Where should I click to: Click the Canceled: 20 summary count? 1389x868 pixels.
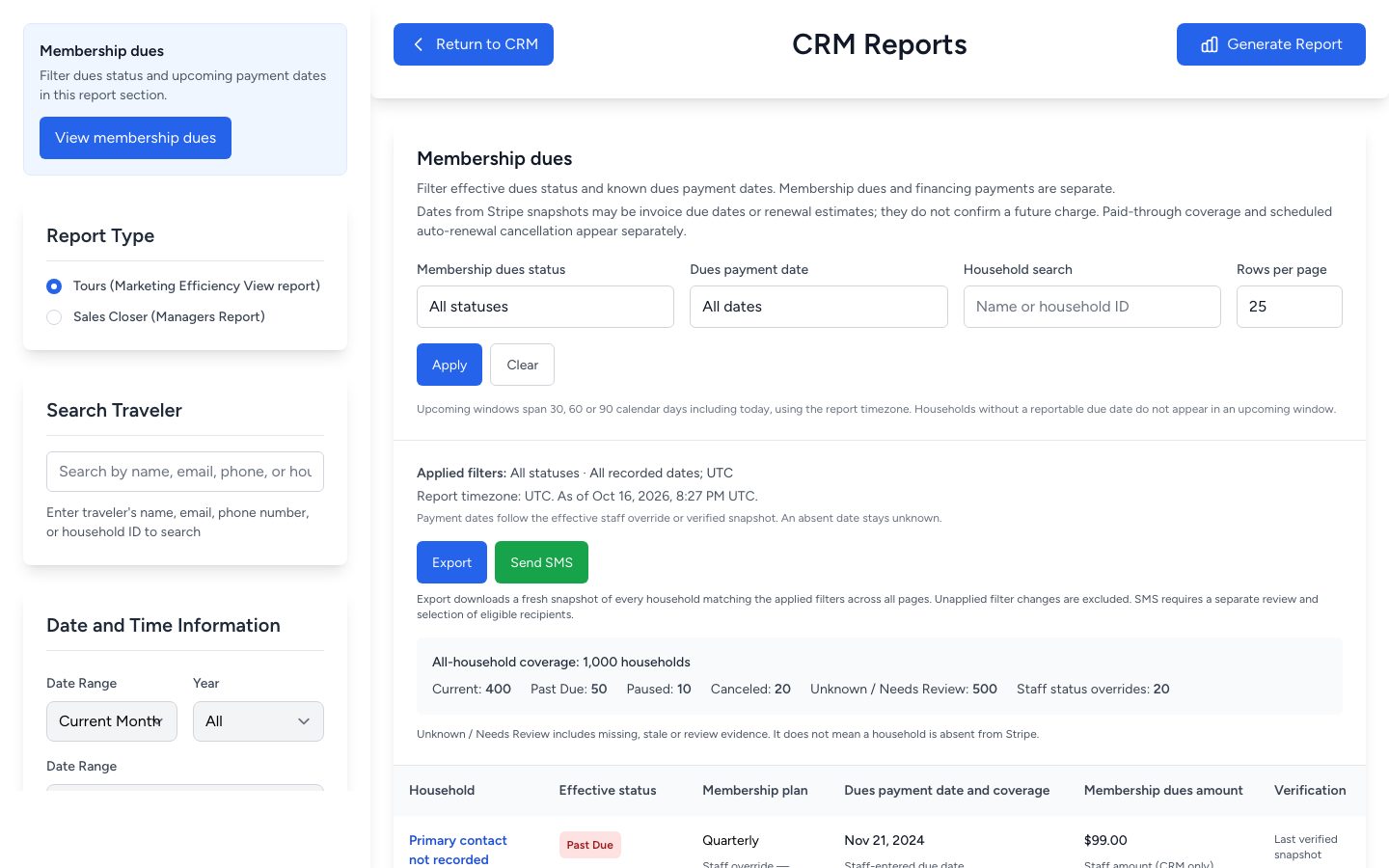(750, 689)
